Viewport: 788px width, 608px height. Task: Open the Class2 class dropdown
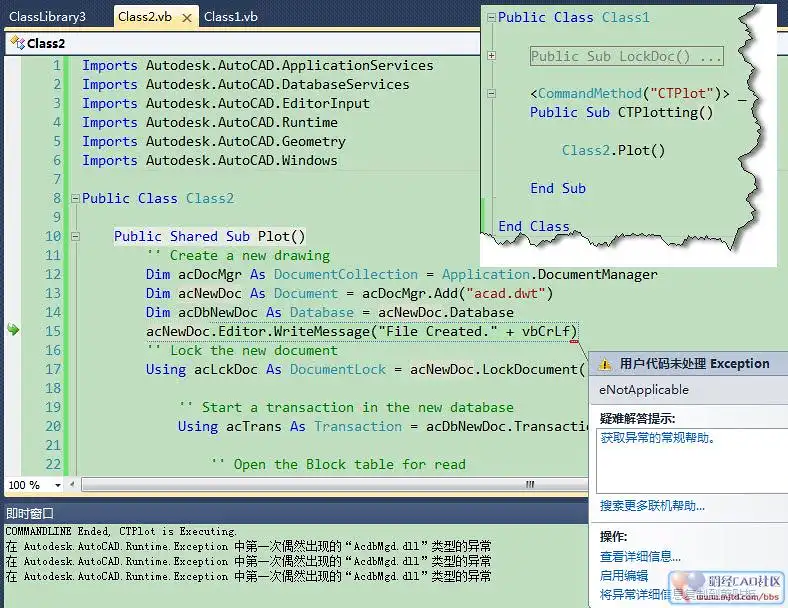point(243,43)
